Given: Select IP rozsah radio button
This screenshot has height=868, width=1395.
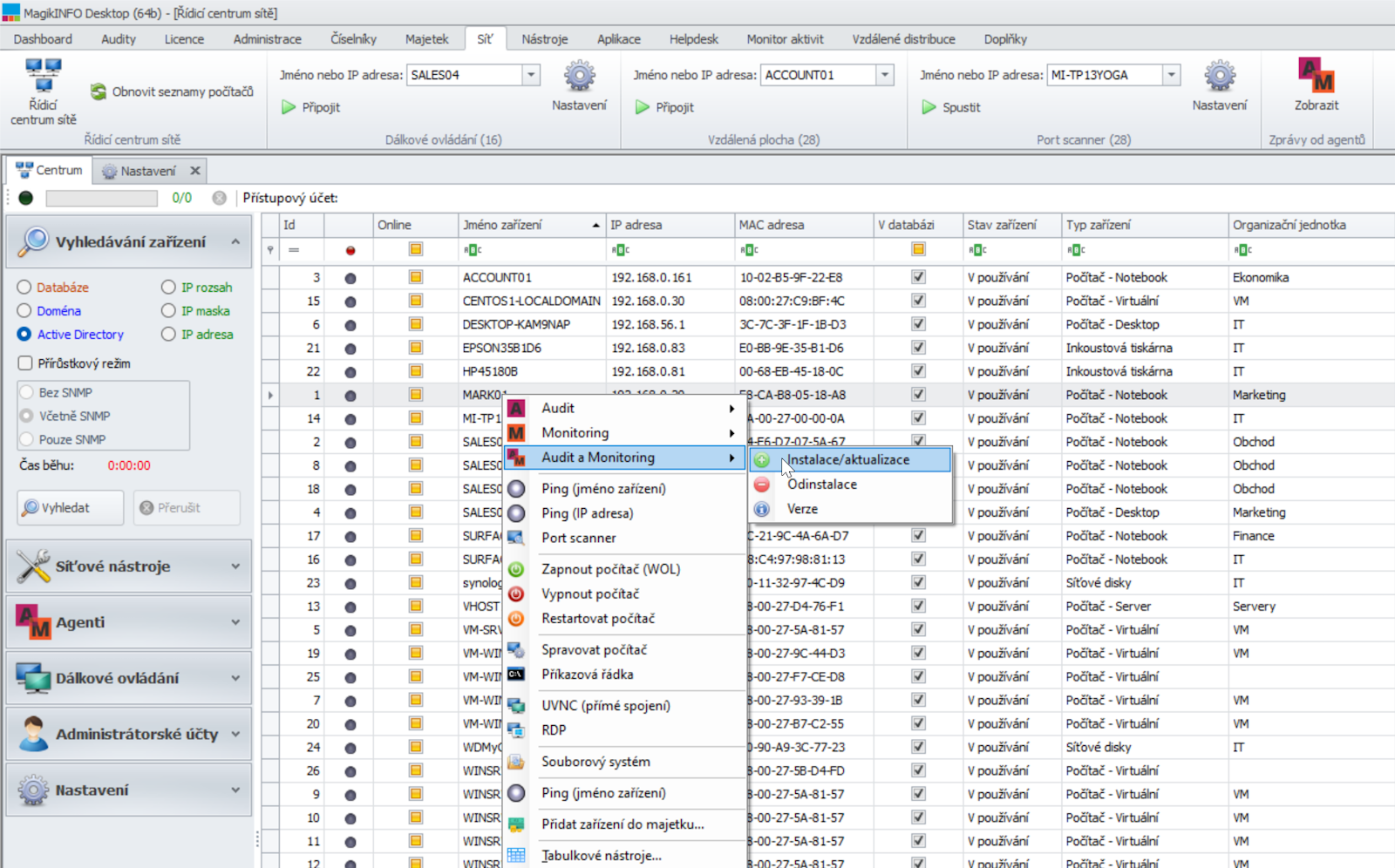Looking at the screenshot, I should tap(168, 287).
